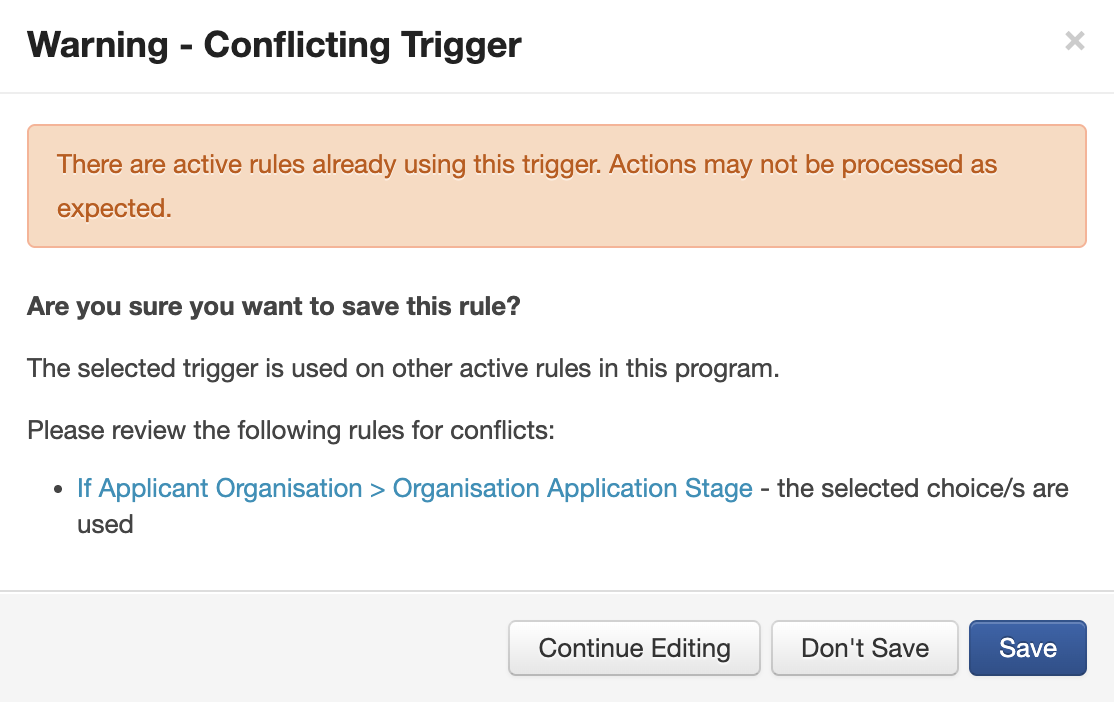1114x702 pixels.
Task: Choose Continue Editing
Action: point(634,648)
